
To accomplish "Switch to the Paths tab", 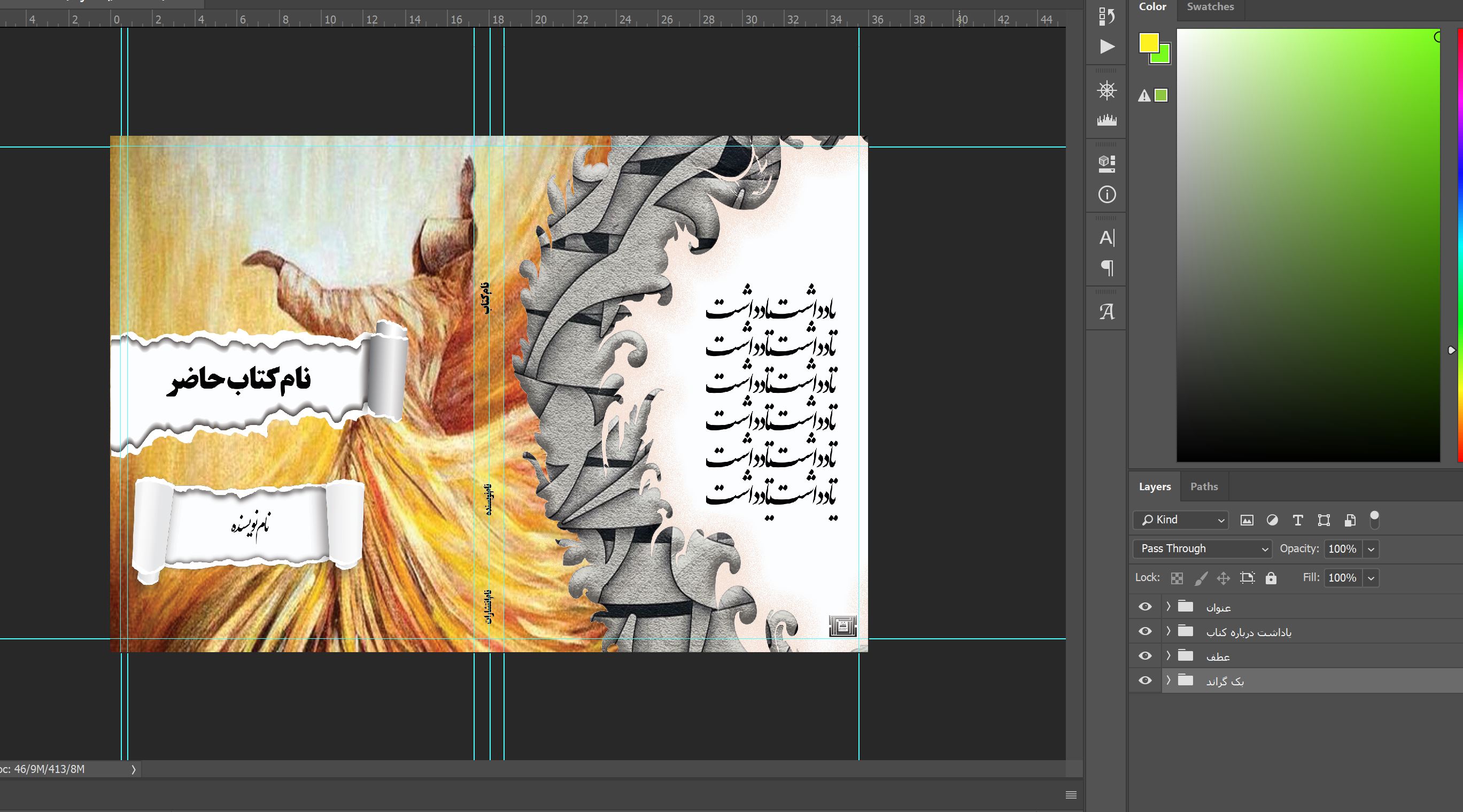I will (1204, 486).
